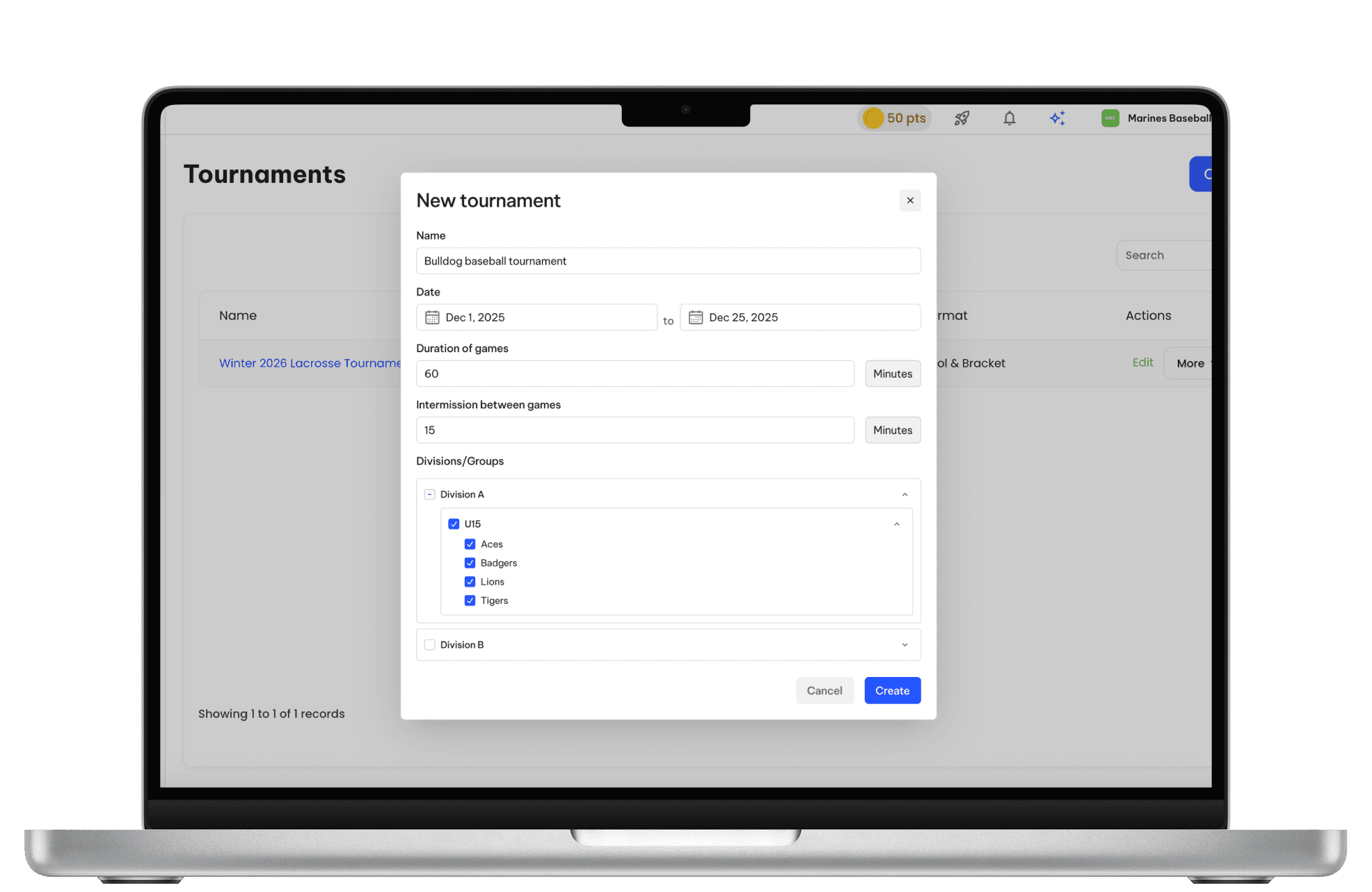Open the rocket quick-launch icon in top bar
Viewport: 1372px width, 892px height.
tap(962, 118)
